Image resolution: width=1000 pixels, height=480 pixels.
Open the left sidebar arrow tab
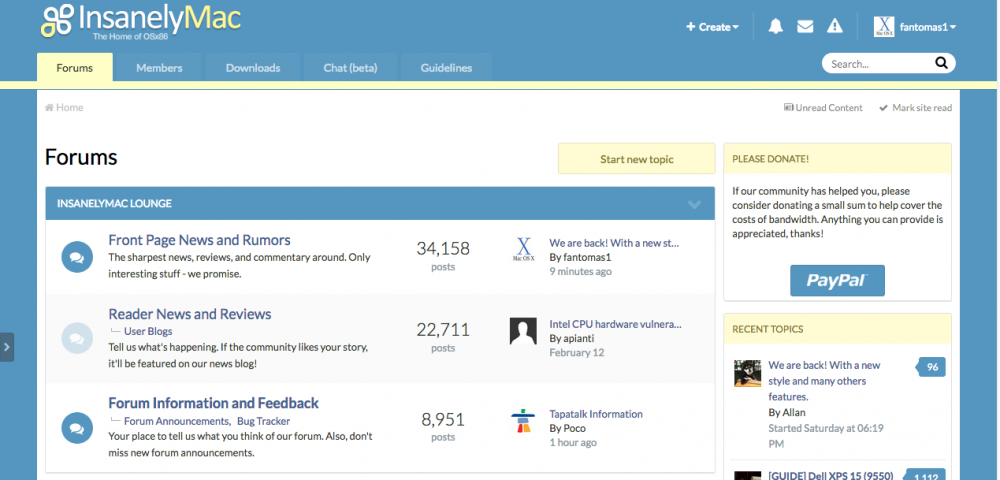point(6,347)
